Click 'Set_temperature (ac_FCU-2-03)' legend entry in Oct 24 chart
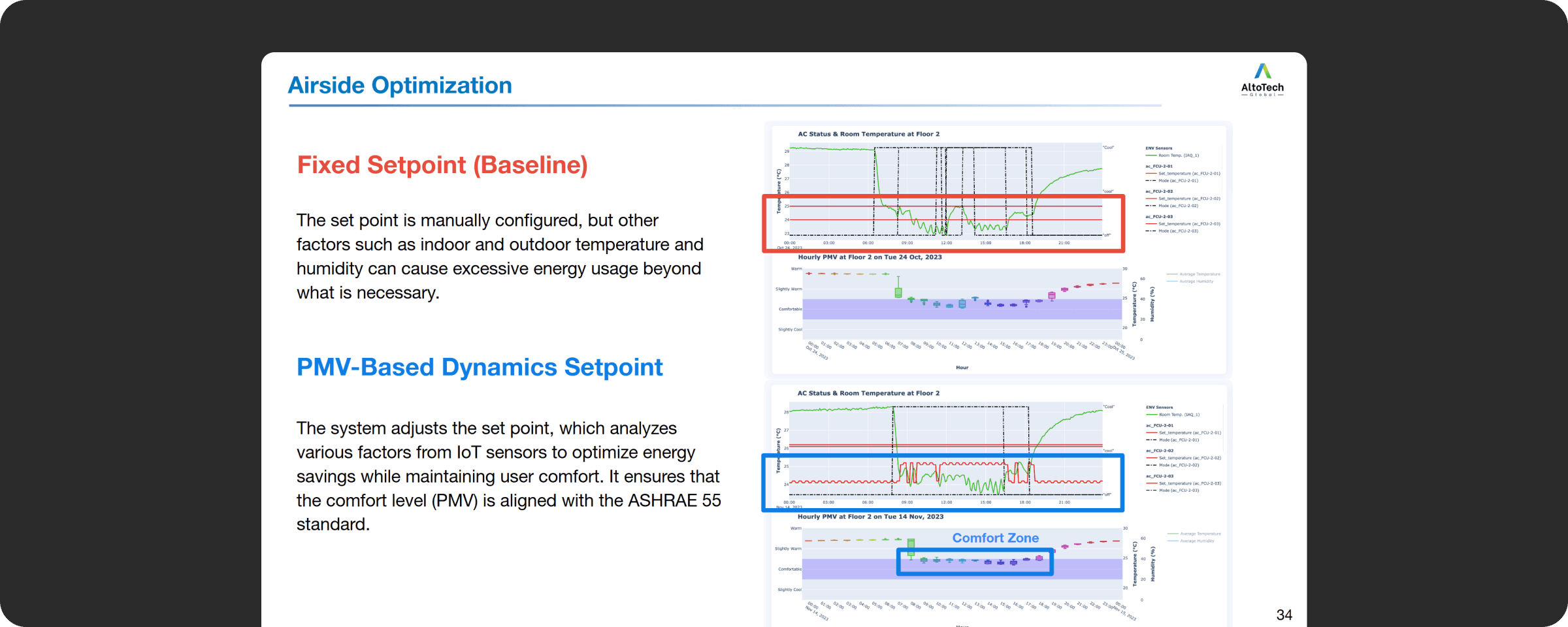1568x627 pixels. (1183, 224)
